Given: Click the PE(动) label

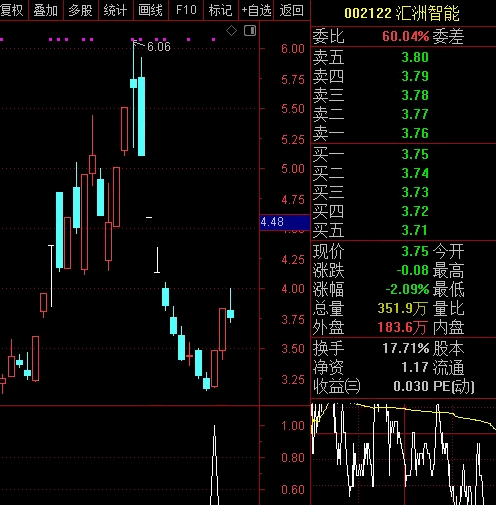Looking at the screenshot, I should [x=454, y=387].
